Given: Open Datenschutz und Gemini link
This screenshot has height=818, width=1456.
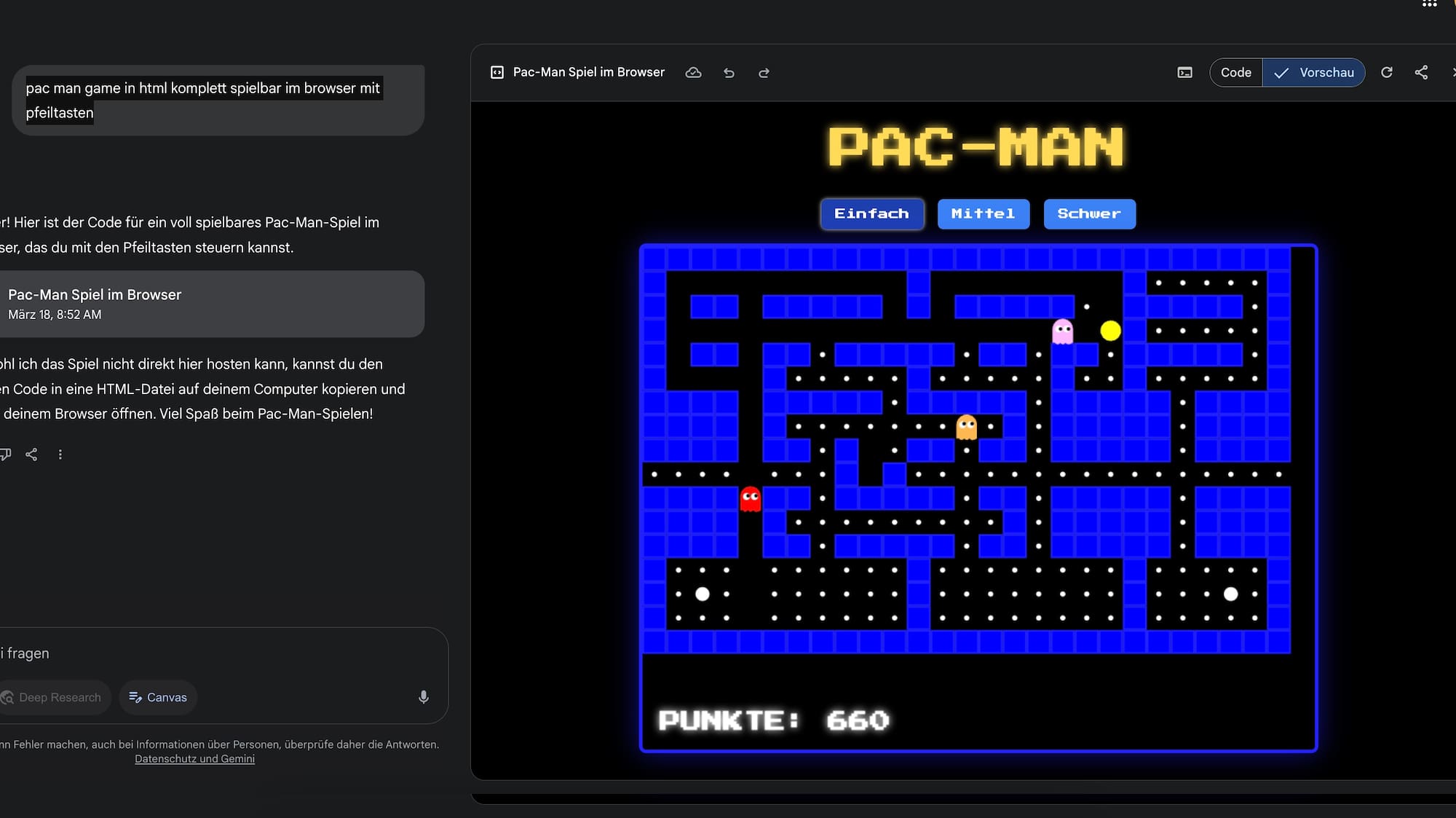Looking at the screenshot, I should click(194, 759).
